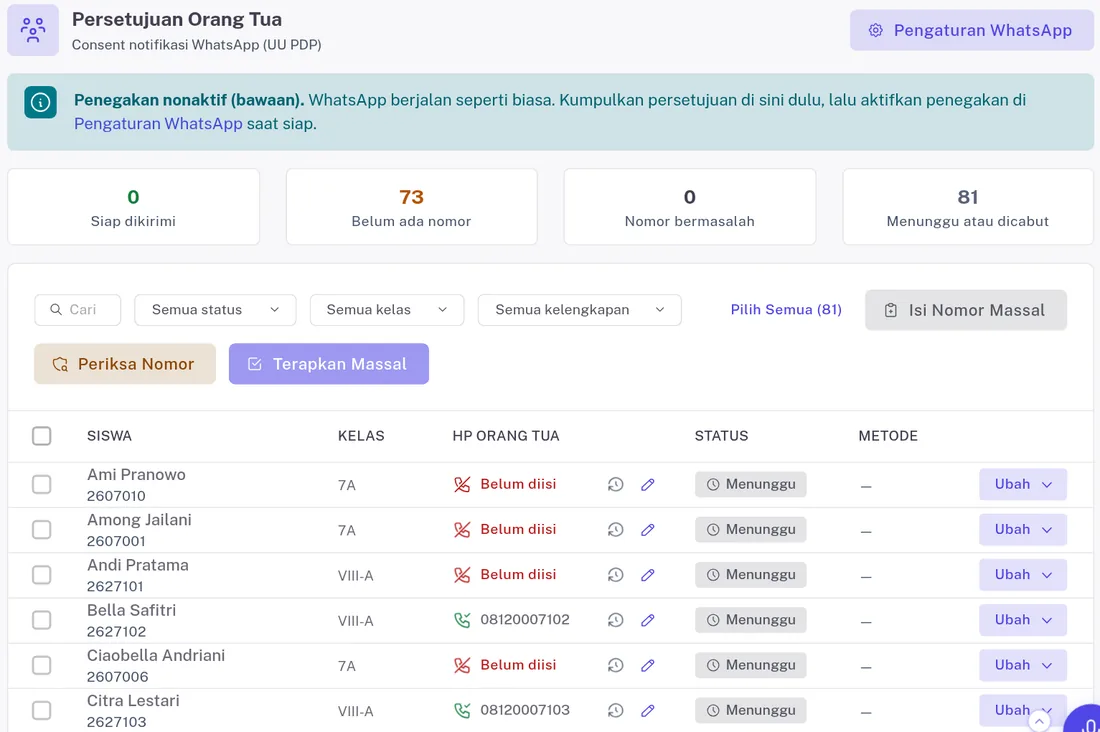Focus the Cari search field
This screenshot has width=1100, height=732.
coord(78,310)
